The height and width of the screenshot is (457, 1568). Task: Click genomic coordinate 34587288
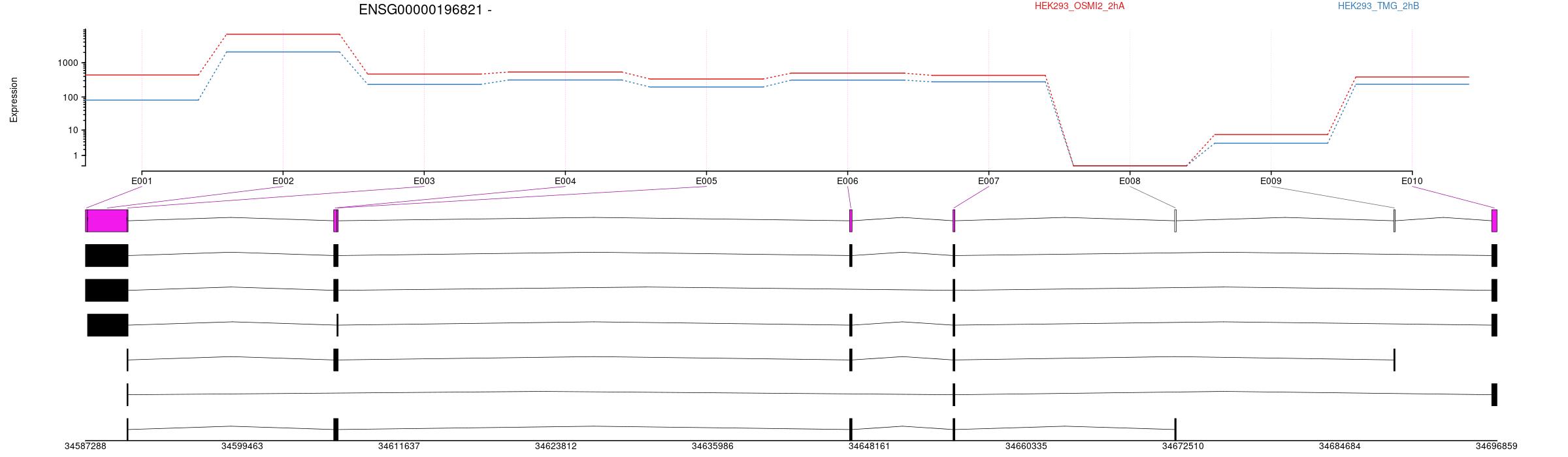85,447
